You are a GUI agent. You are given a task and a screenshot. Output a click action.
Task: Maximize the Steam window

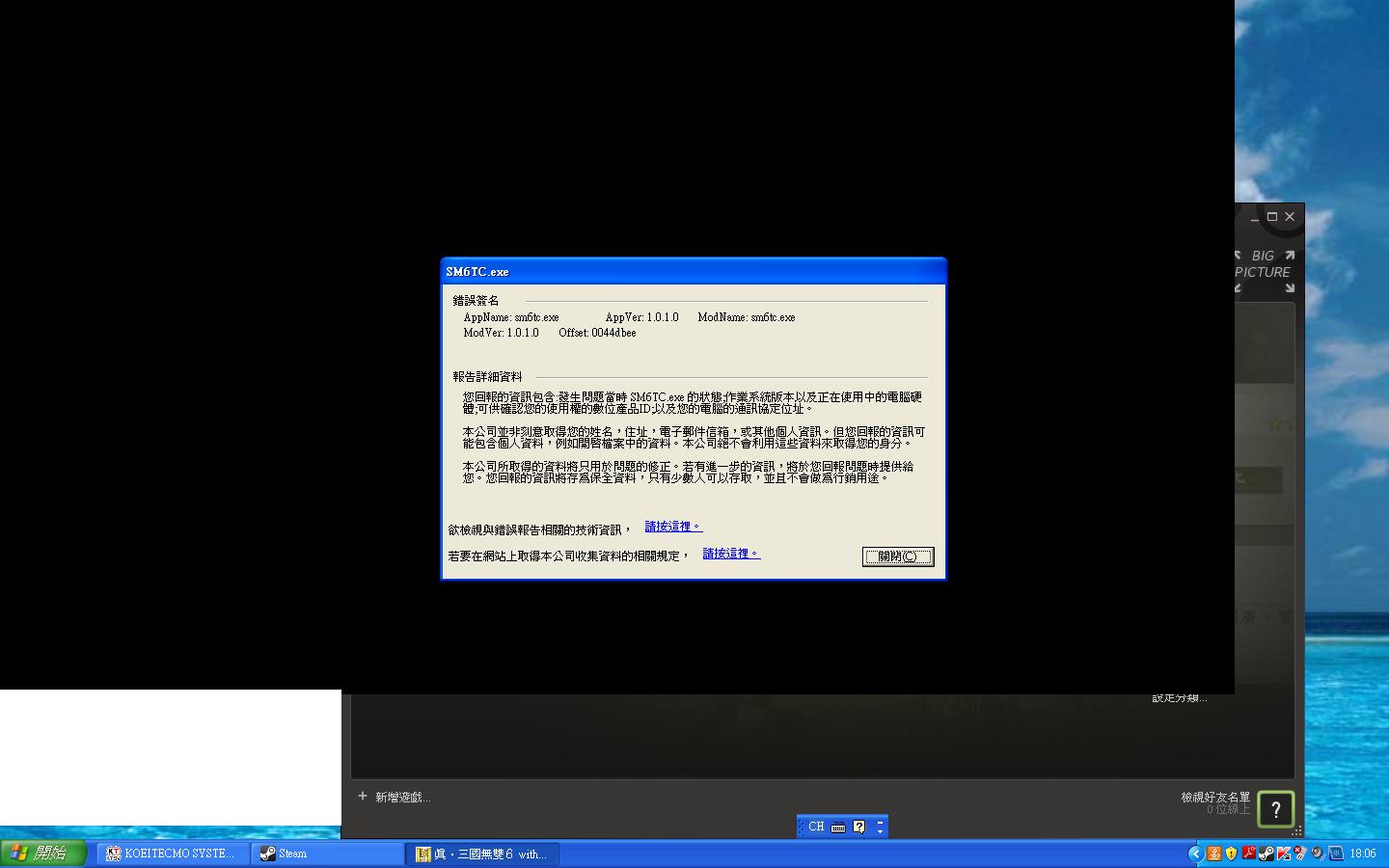click(1272, 217)
